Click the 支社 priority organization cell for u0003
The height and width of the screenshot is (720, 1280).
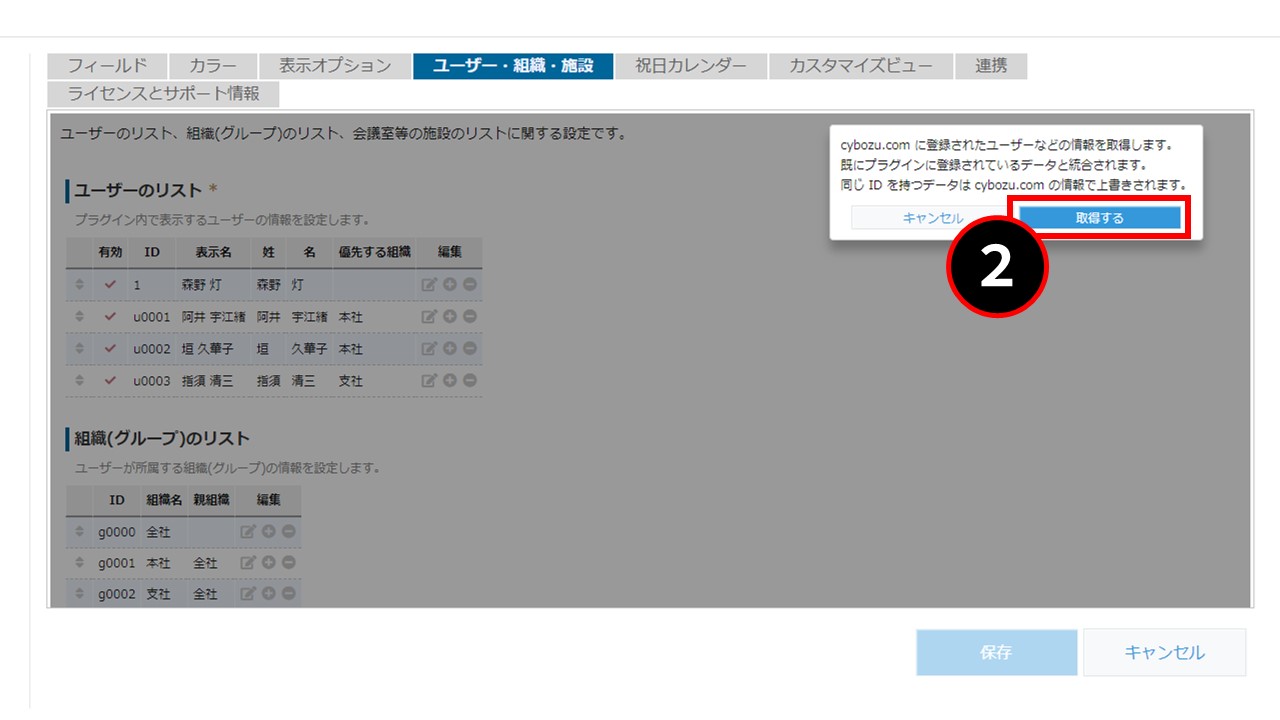coord(374,381)
